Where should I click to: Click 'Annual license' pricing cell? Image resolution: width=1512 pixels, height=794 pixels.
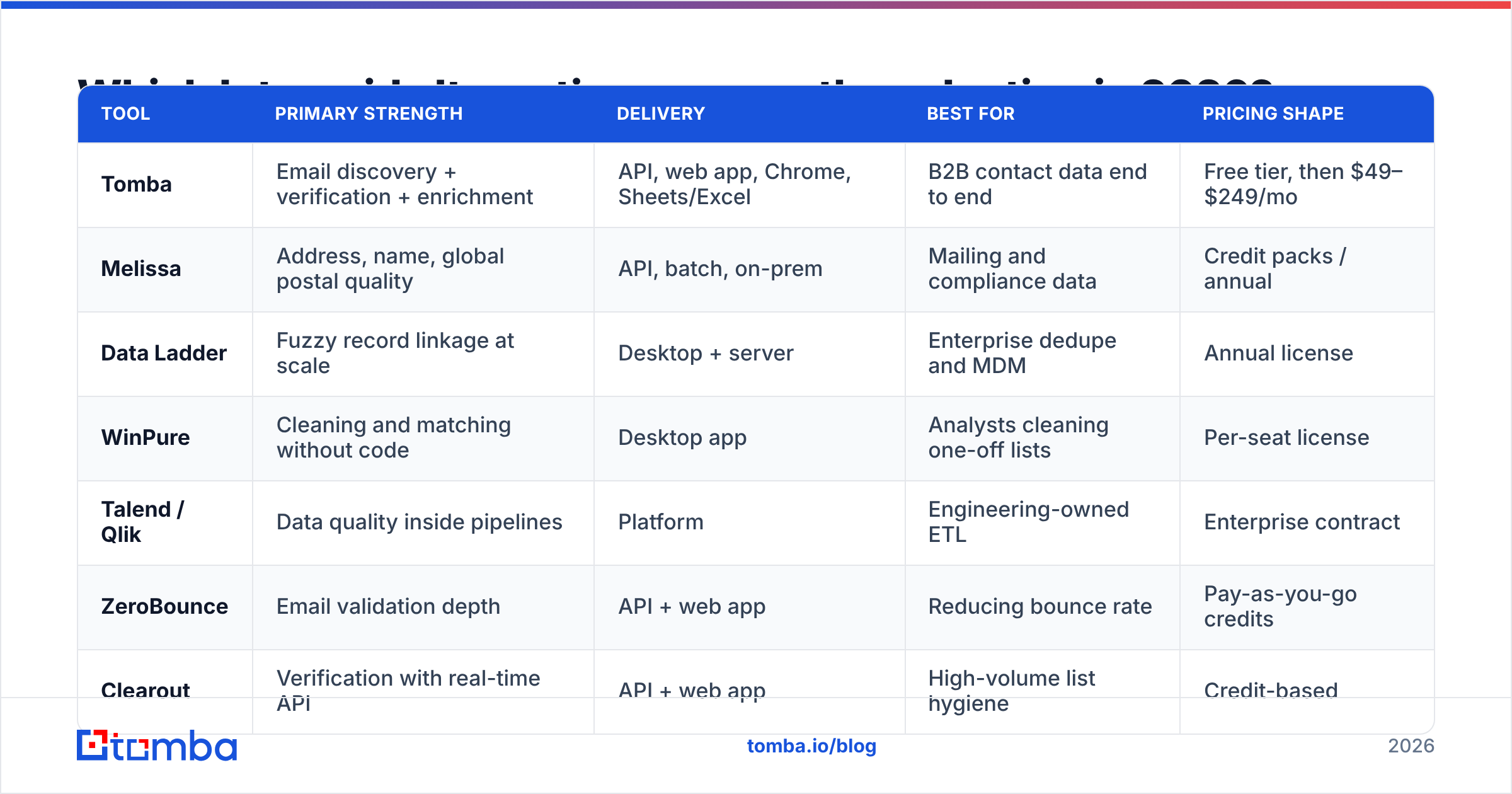click(x=1307, y=354)
